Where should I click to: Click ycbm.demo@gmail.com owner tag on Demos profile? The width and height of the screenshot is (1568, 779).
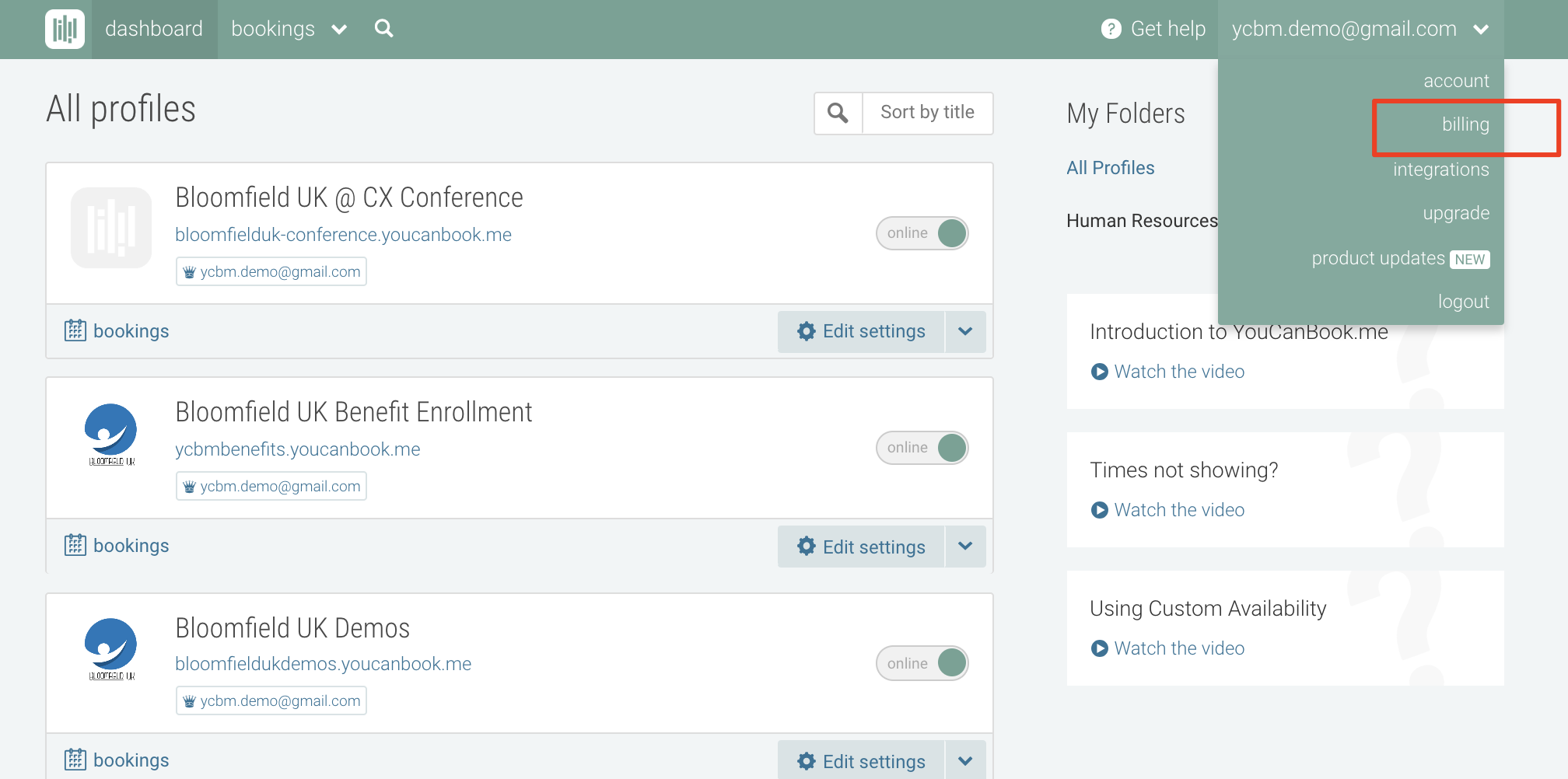pos(271,701)
